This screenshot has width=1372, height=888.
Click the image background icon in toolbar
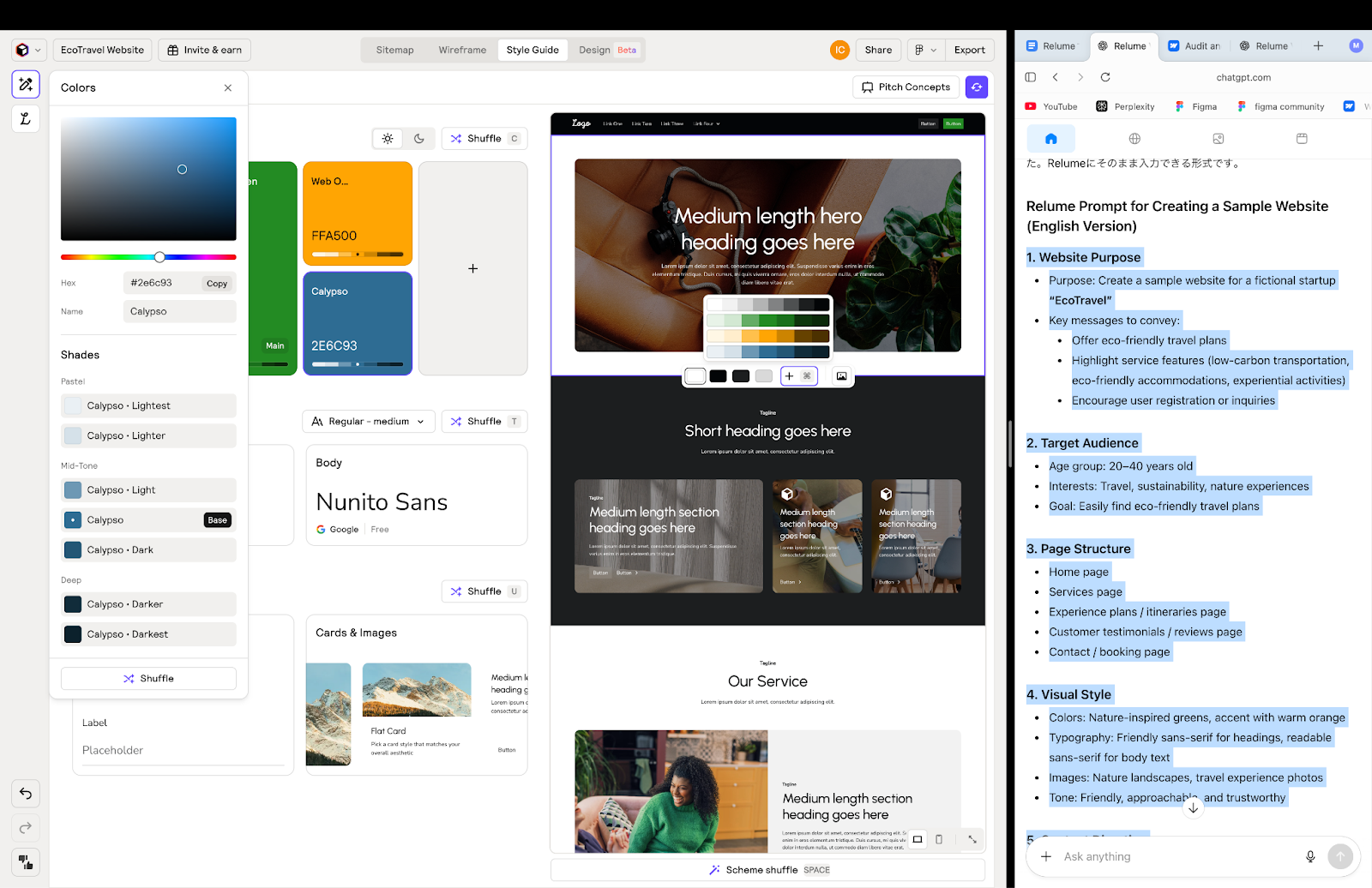pyautogui.click(x=841, y=375)
